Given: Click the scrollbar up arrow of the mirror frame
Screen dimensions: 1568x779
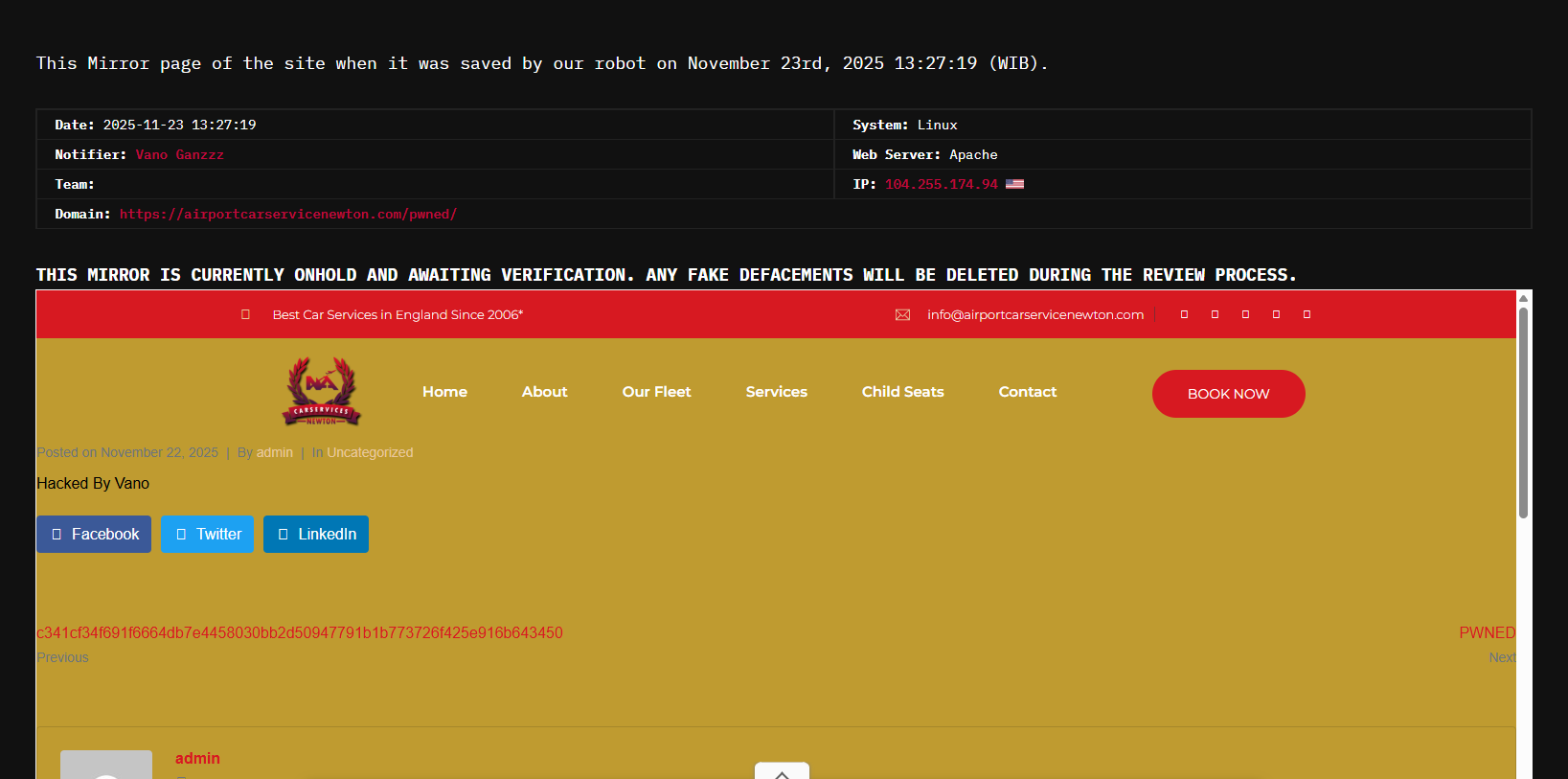Looking at the screenshot, I should [x=1523, y=298].
